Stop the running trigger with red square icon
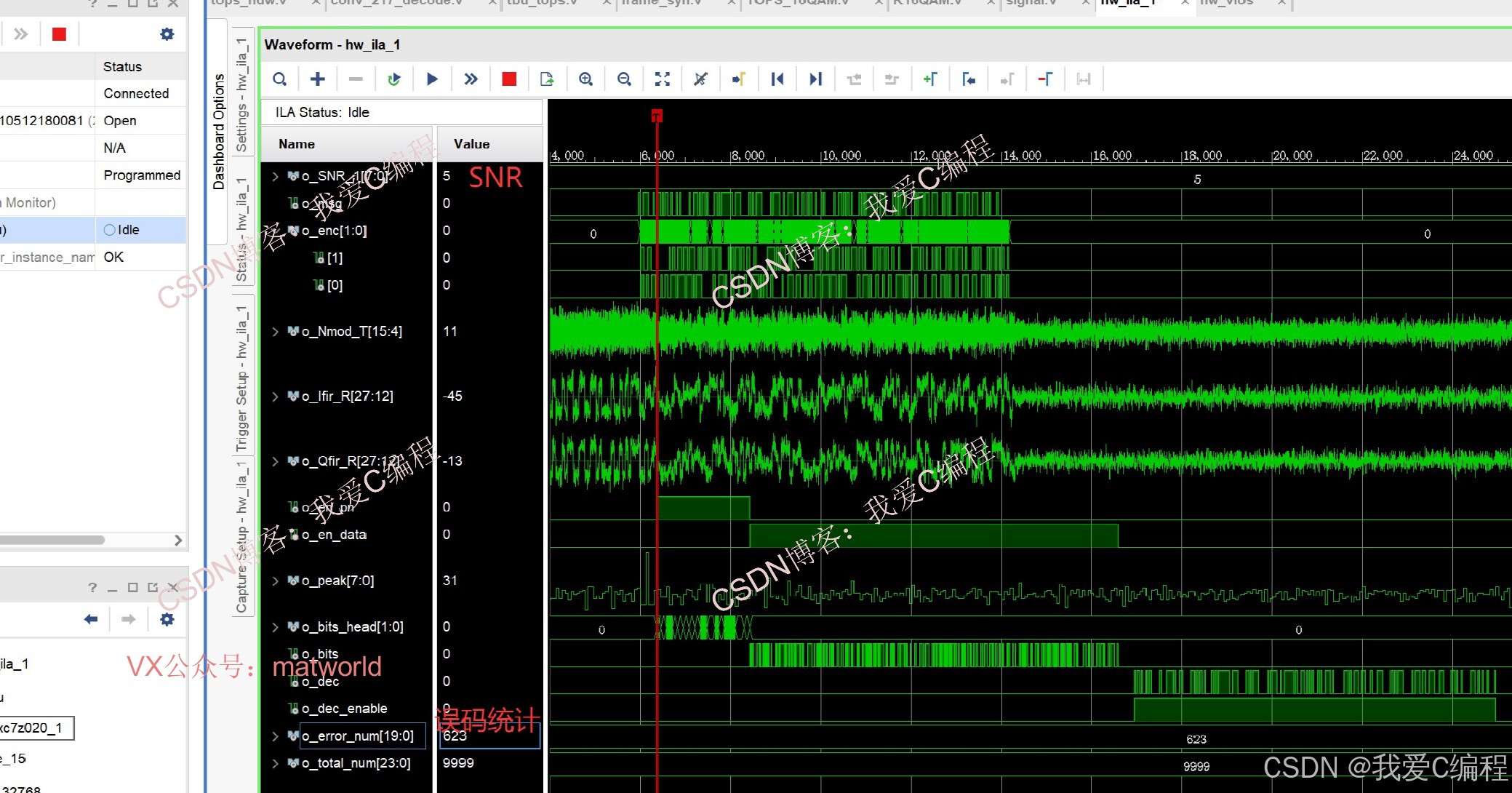 click(x=508, y=79)
